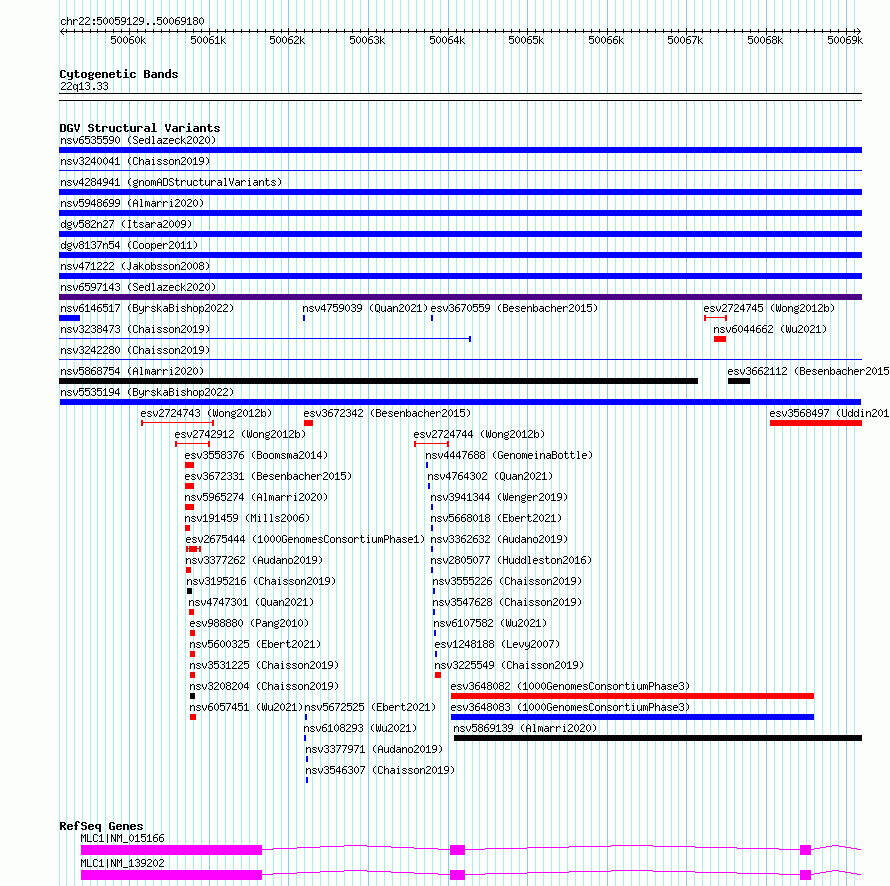Image resolution: width=890 pixels, height=886 pixels.
Task: Open nsv5668018 (Ebert2021) variant
Action: pos(496,518)
